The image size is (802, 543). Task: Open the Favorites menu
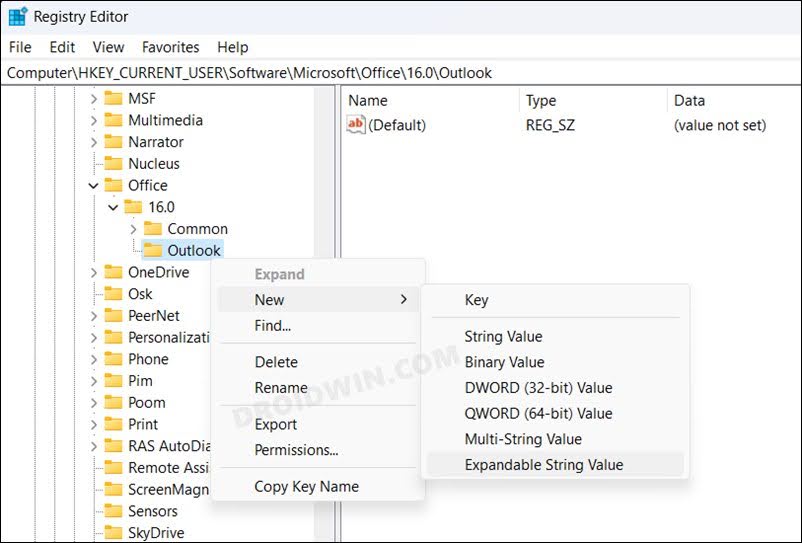coord(171,47)
